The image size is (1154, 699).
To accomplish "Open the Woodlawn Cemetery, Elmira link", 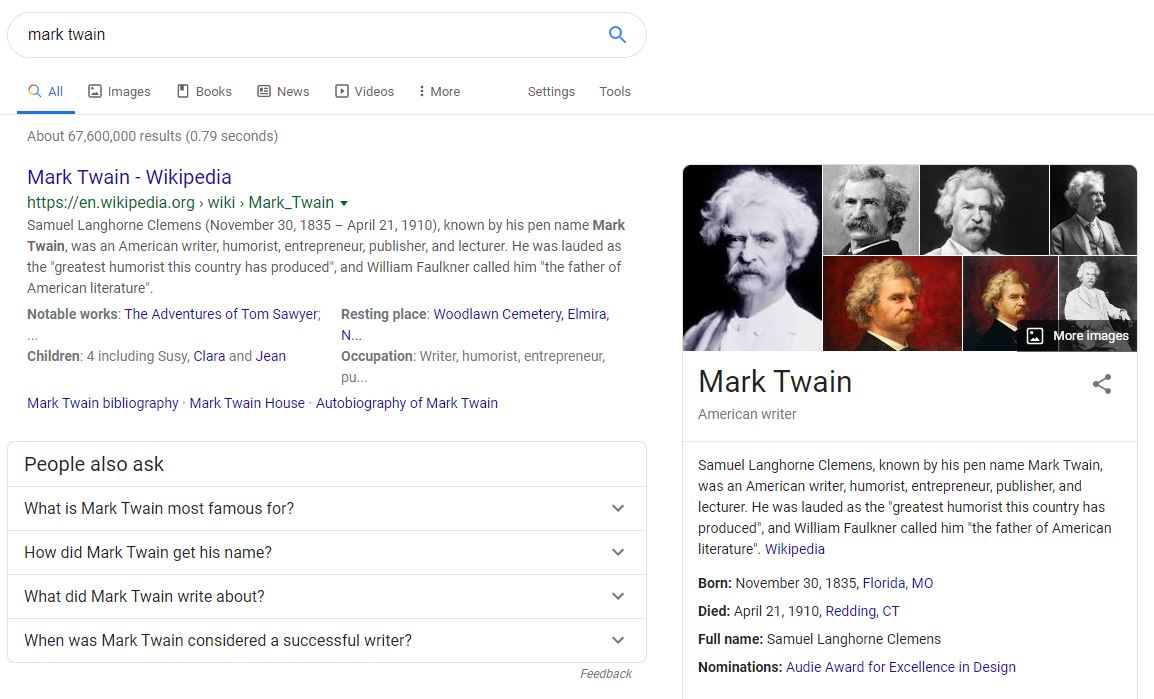I will 521,314.
